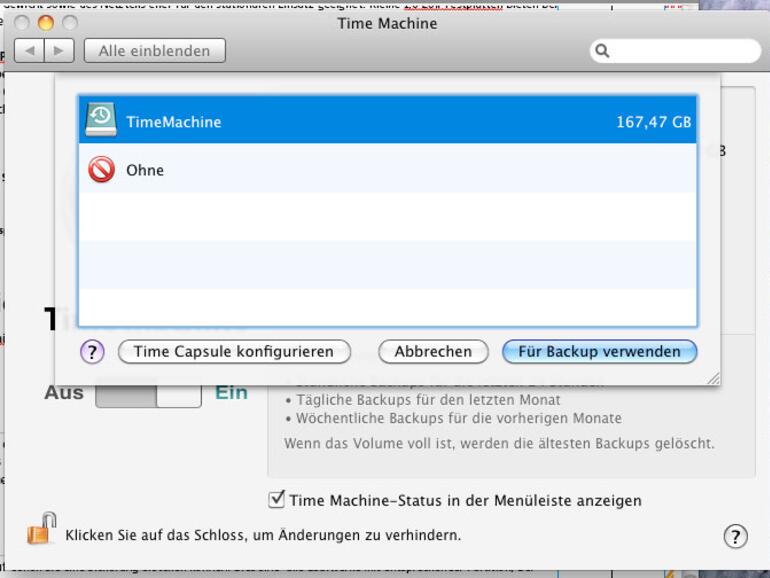770x578 pixels.
Task: Toggle Time Machine-Status in der Menüleiste checkbox
Action: click(276, 499)
